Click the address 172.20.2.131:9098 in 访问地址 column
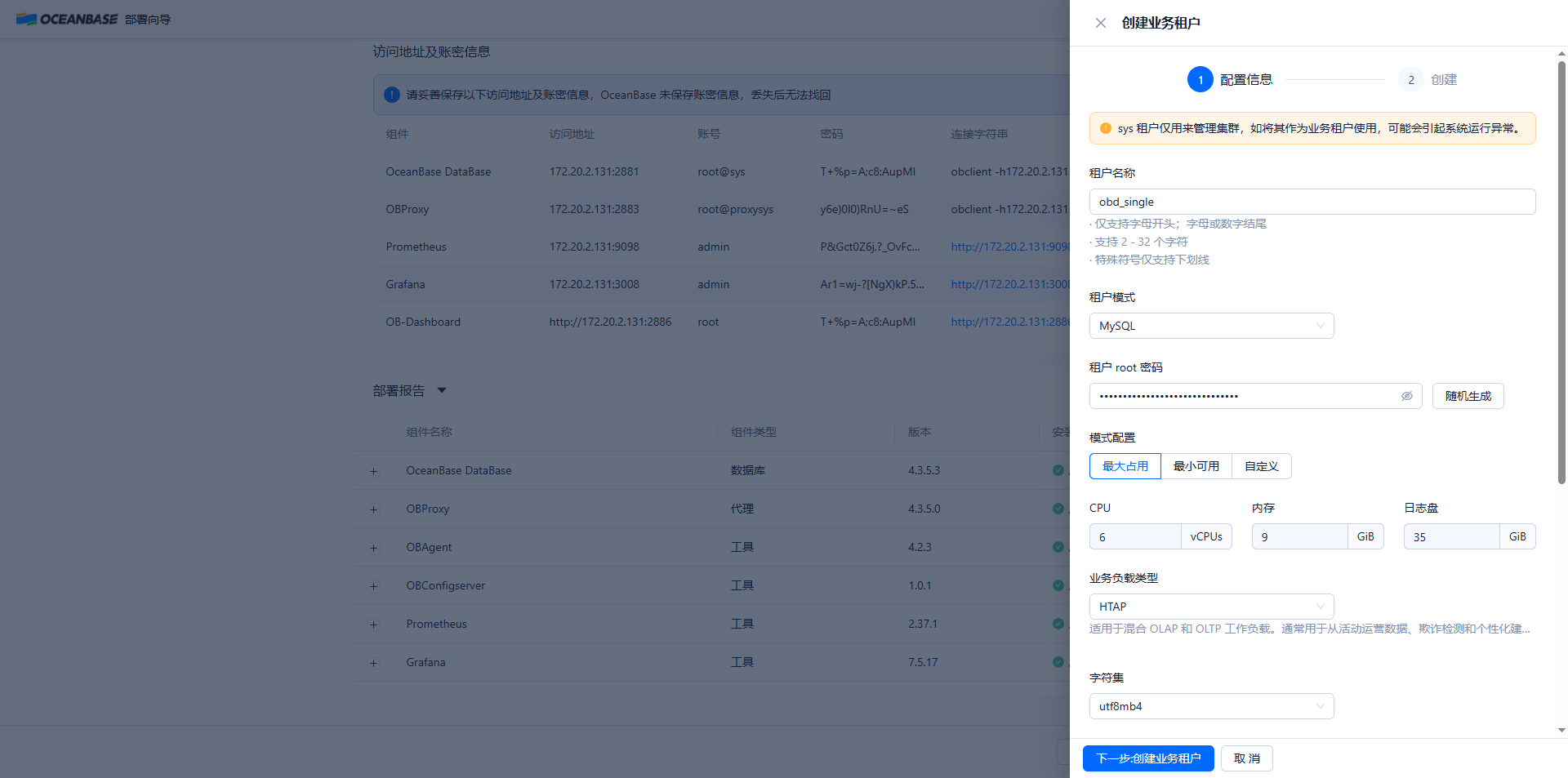The height and width of the screenshot is (778, 1568). pyautogui.click(x=594, y=247)
